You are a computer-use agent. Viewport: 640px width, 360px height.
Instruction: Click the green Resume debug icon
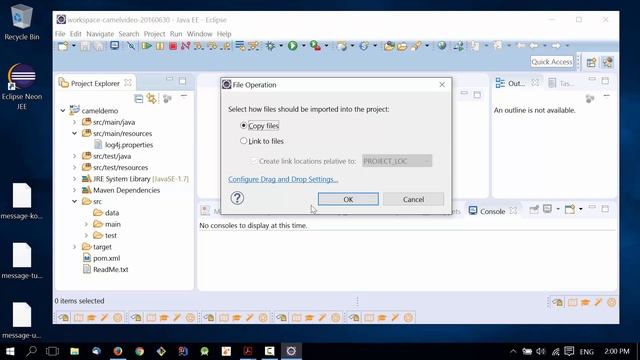pos(146,46)
